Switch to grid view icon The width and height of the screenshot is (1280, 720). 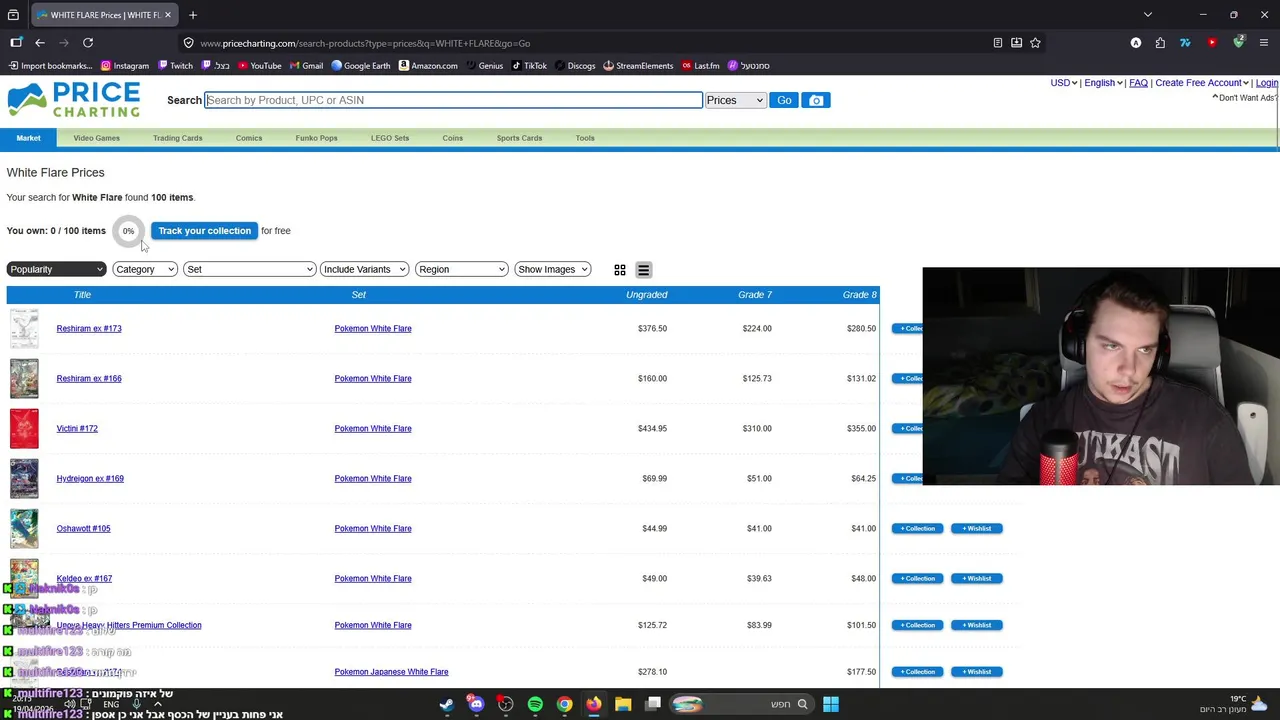coord(620,270)
